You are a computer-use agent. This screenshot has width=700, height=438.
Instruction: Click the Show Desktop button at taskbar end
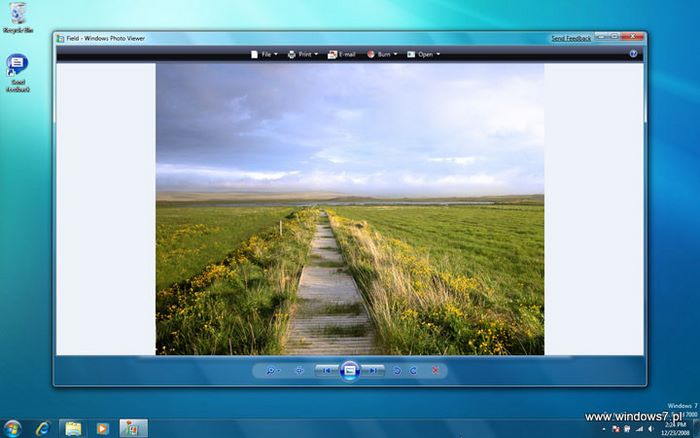coord(696,429)
